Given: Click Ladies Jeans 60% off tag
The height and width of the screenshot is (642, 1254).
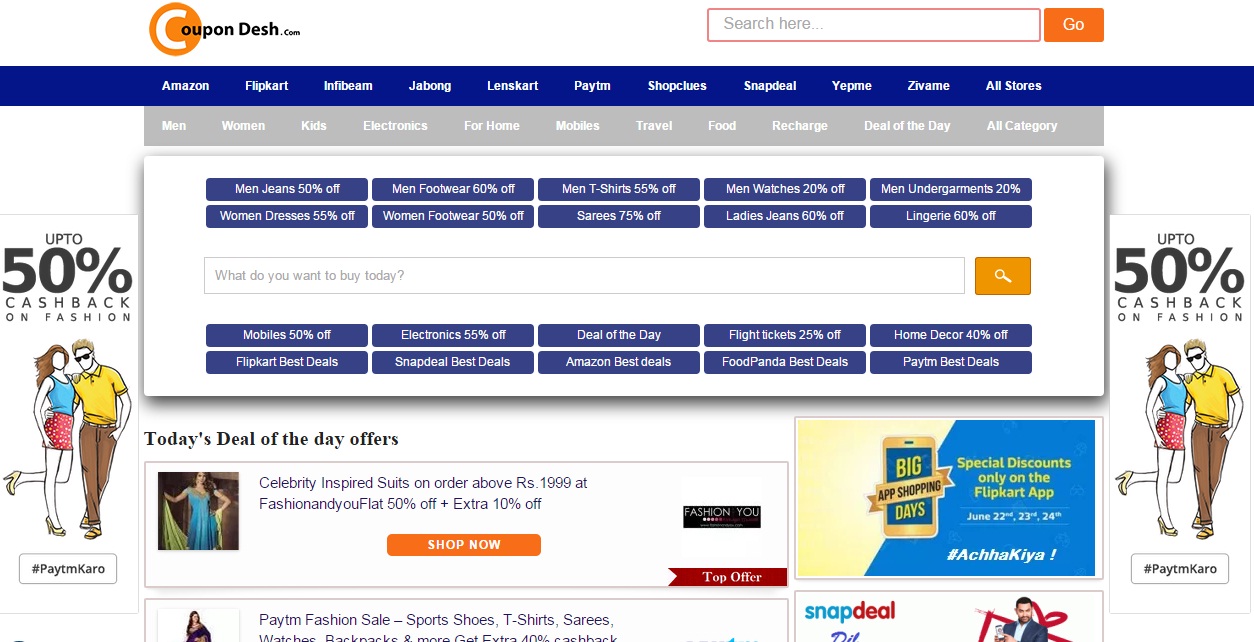Looking at the screenshot, I should (x=785, y=216).
